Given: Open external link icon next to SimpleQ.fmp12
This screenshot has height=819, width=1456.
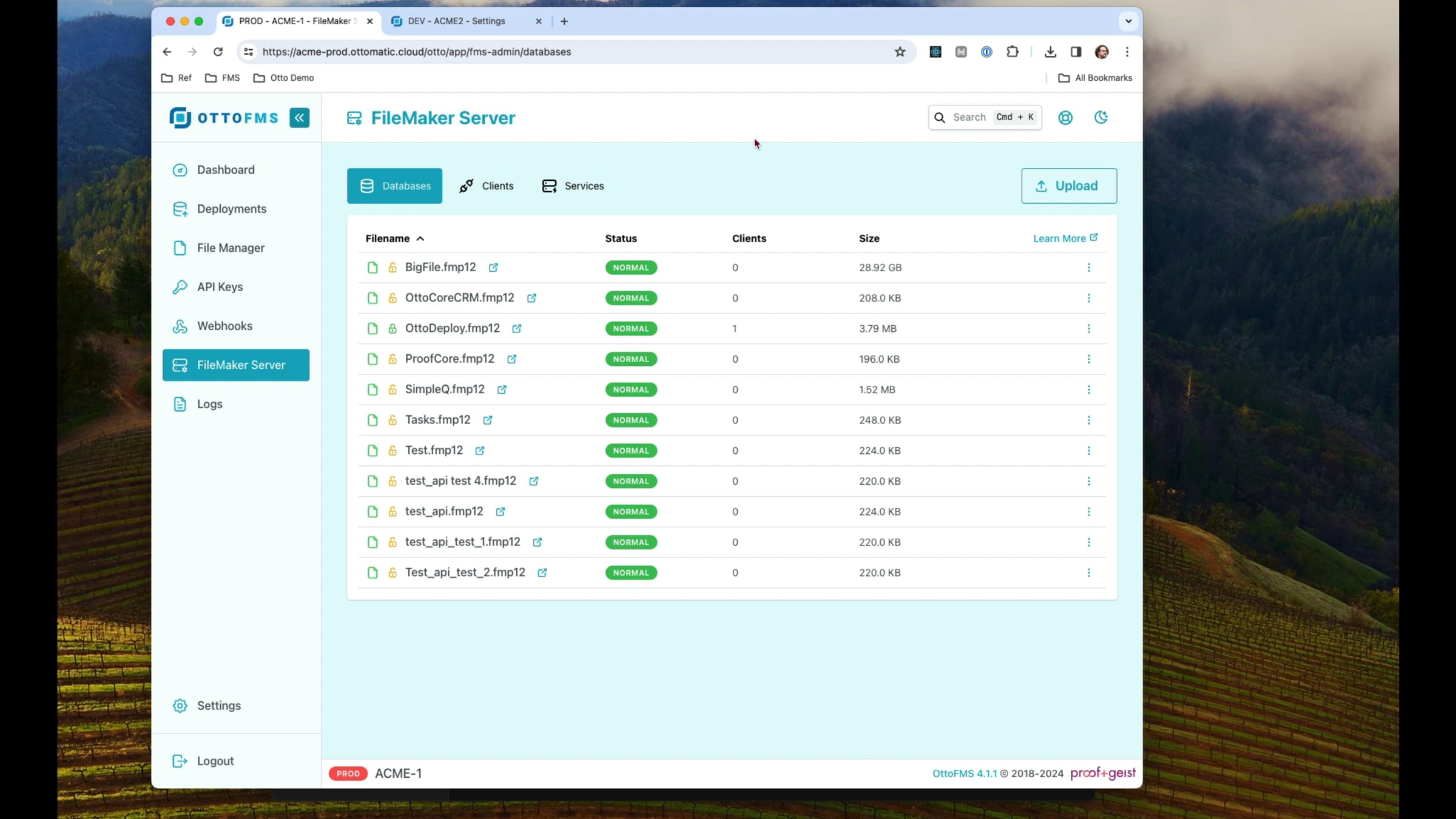Looking at the screenshot, I should tap(502, 389).
